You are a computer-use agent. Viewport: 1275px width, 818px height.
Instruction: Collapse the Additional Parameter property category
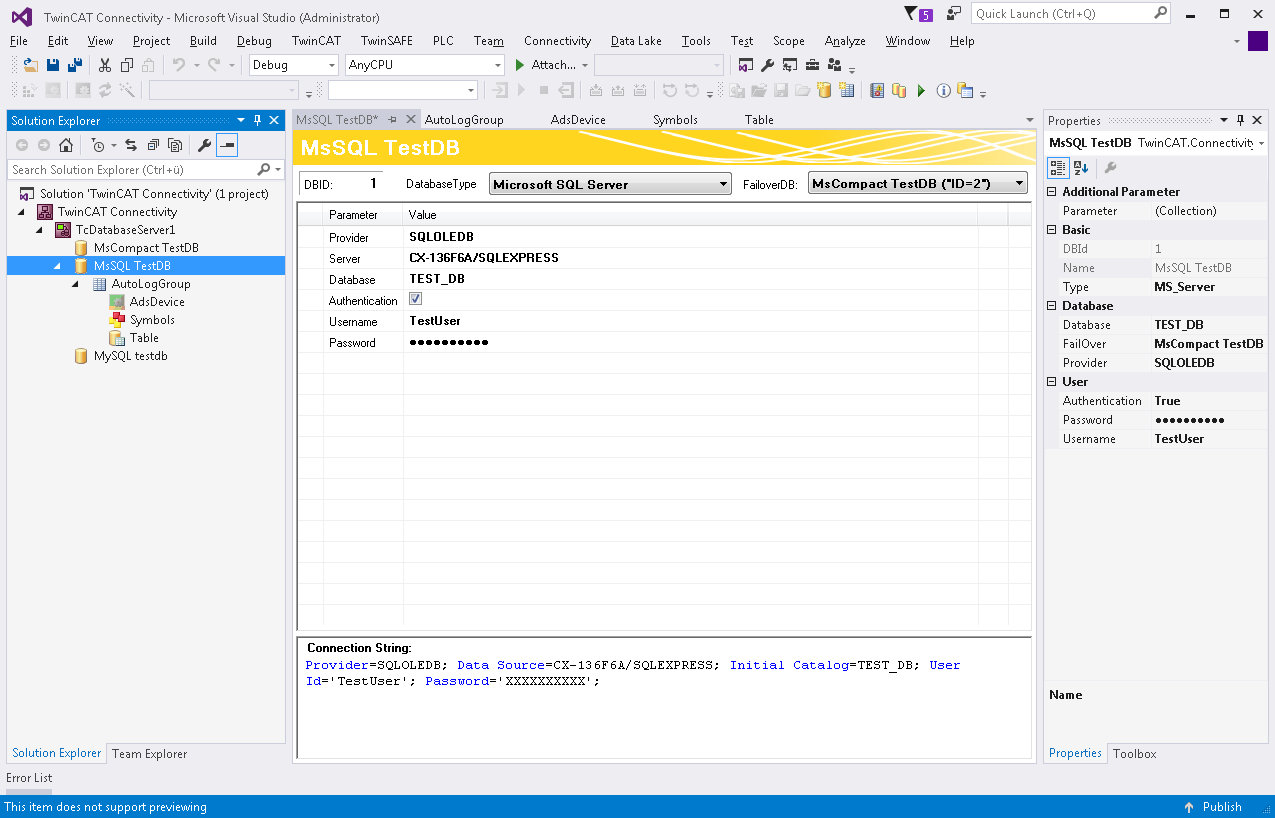click(1052, 192)
